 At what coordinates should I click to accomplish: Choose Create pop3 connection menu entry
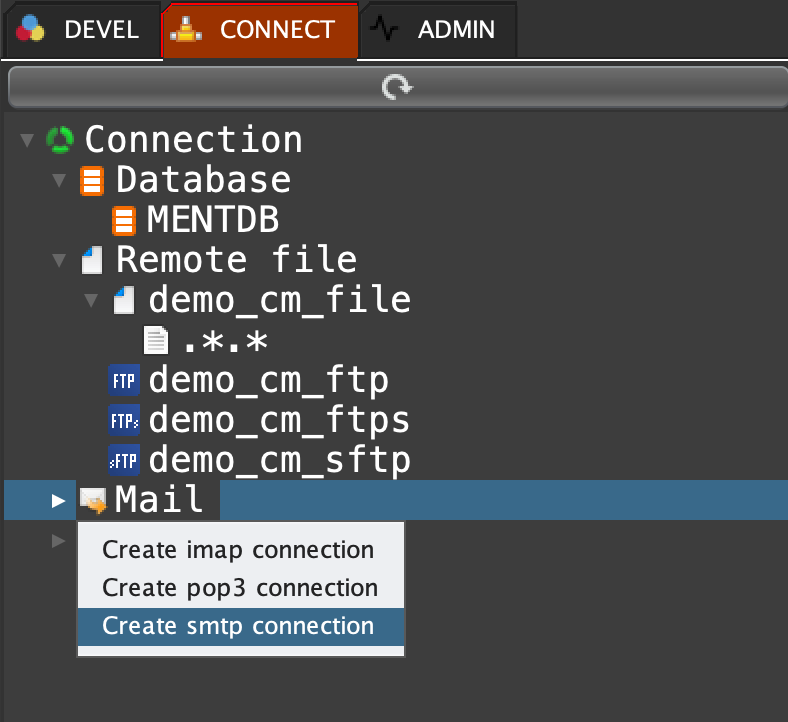click(x=240, y=588)
